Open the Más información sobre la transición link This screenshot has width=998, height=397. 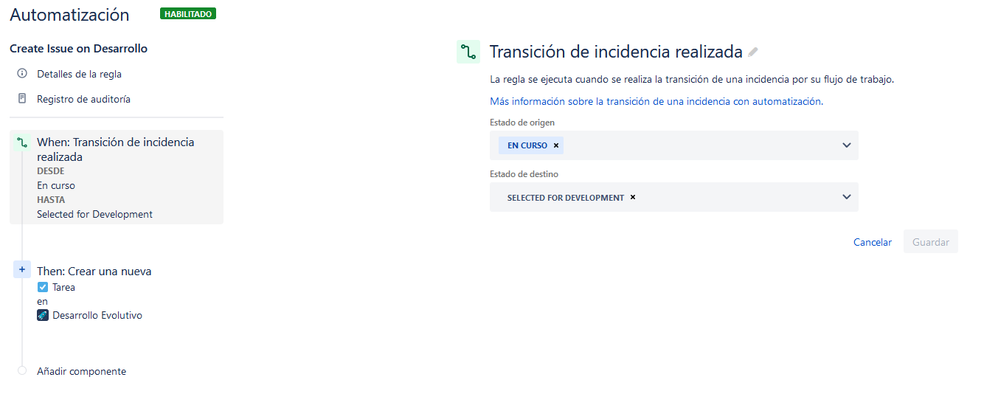click(x=657, y=101)
